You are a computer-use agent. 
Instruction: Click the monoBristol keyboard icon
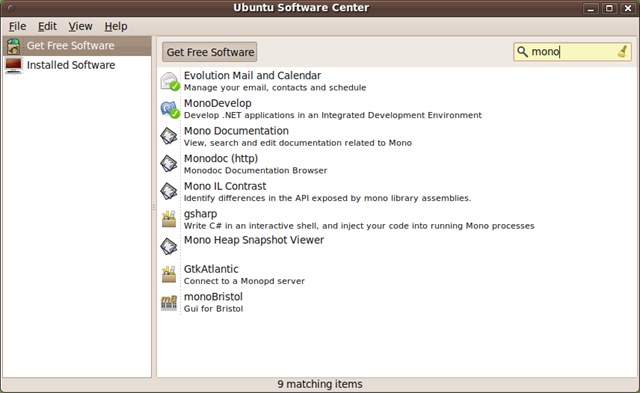pyautogui.click(x=169, y=302)
